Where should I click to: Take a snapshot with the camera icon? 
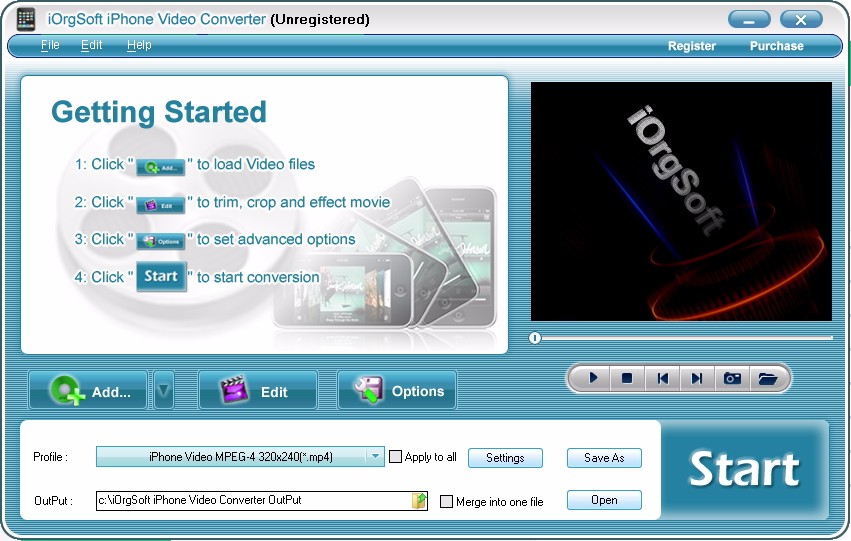coord(732,378)
